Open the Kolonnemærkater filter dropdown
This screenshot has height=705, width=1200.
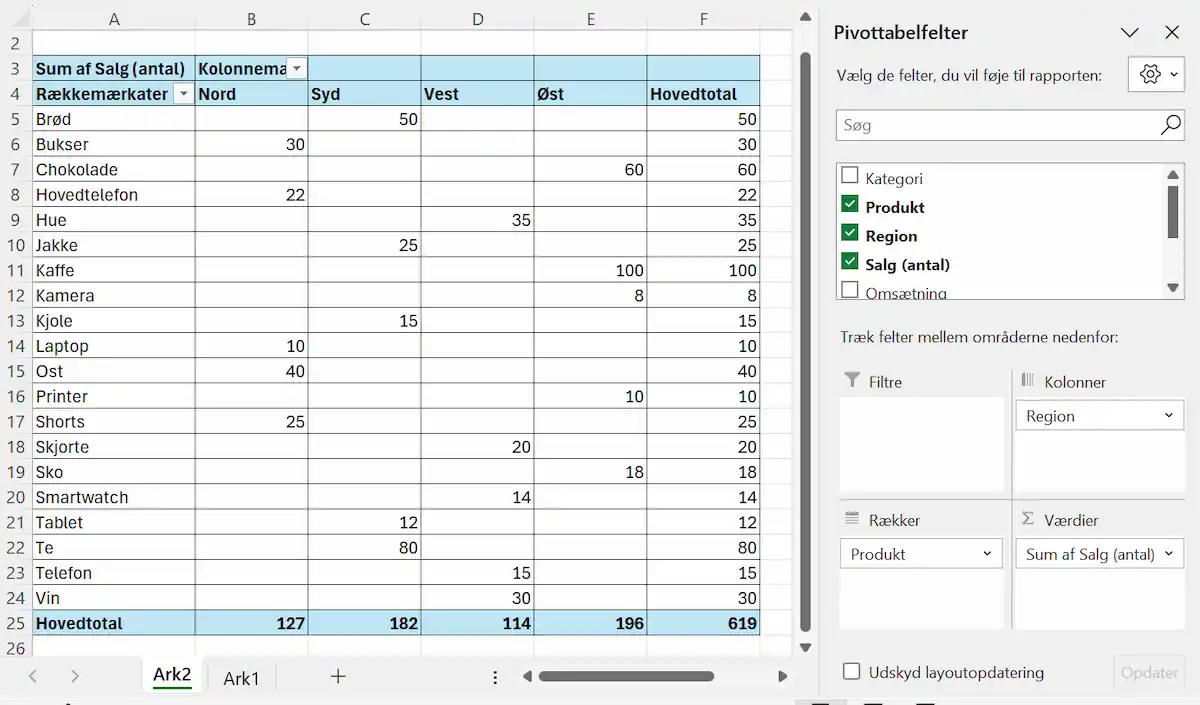tap(296, 69)
